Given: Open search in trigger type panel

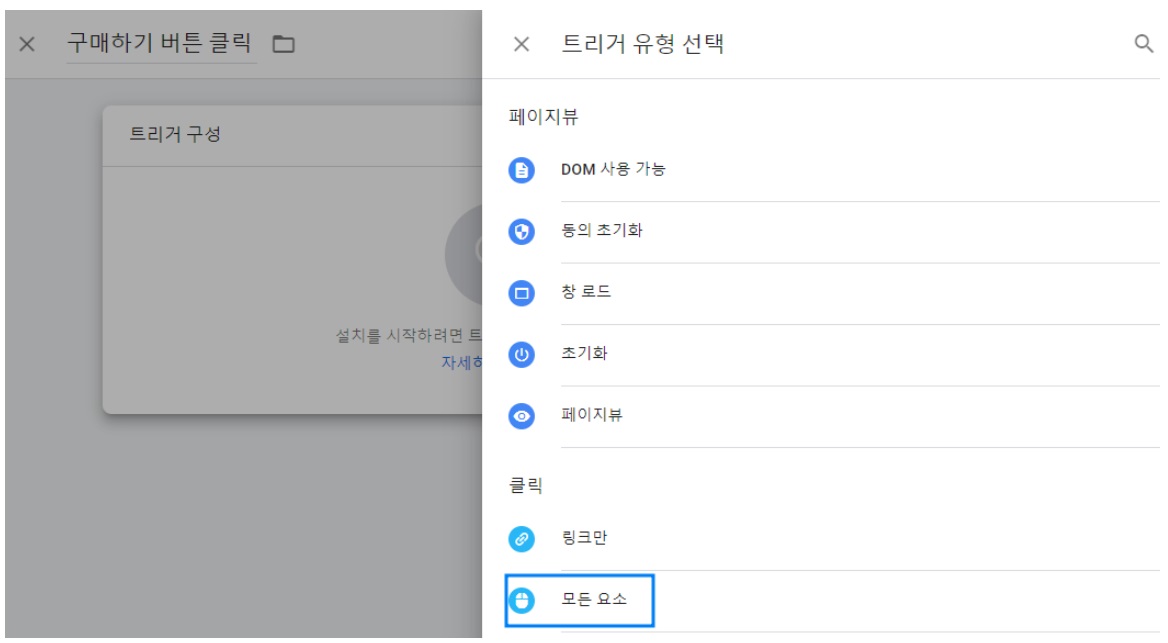Looking at the screenshot, I should click(x=1143, y=43).
